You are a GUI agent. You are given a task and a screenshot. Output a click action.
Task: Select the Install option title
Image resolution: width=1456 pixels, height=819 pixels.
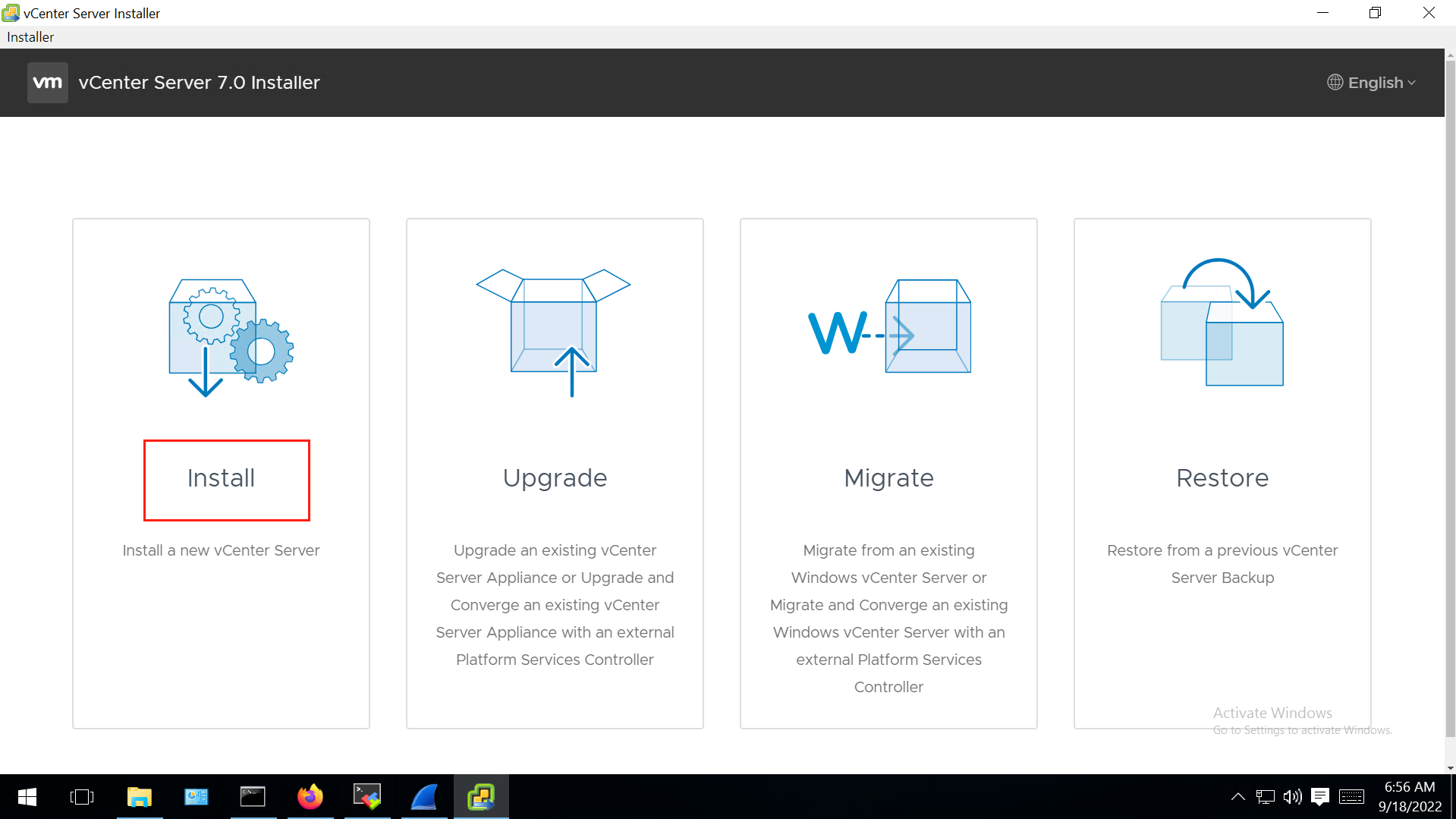point(221,478)
